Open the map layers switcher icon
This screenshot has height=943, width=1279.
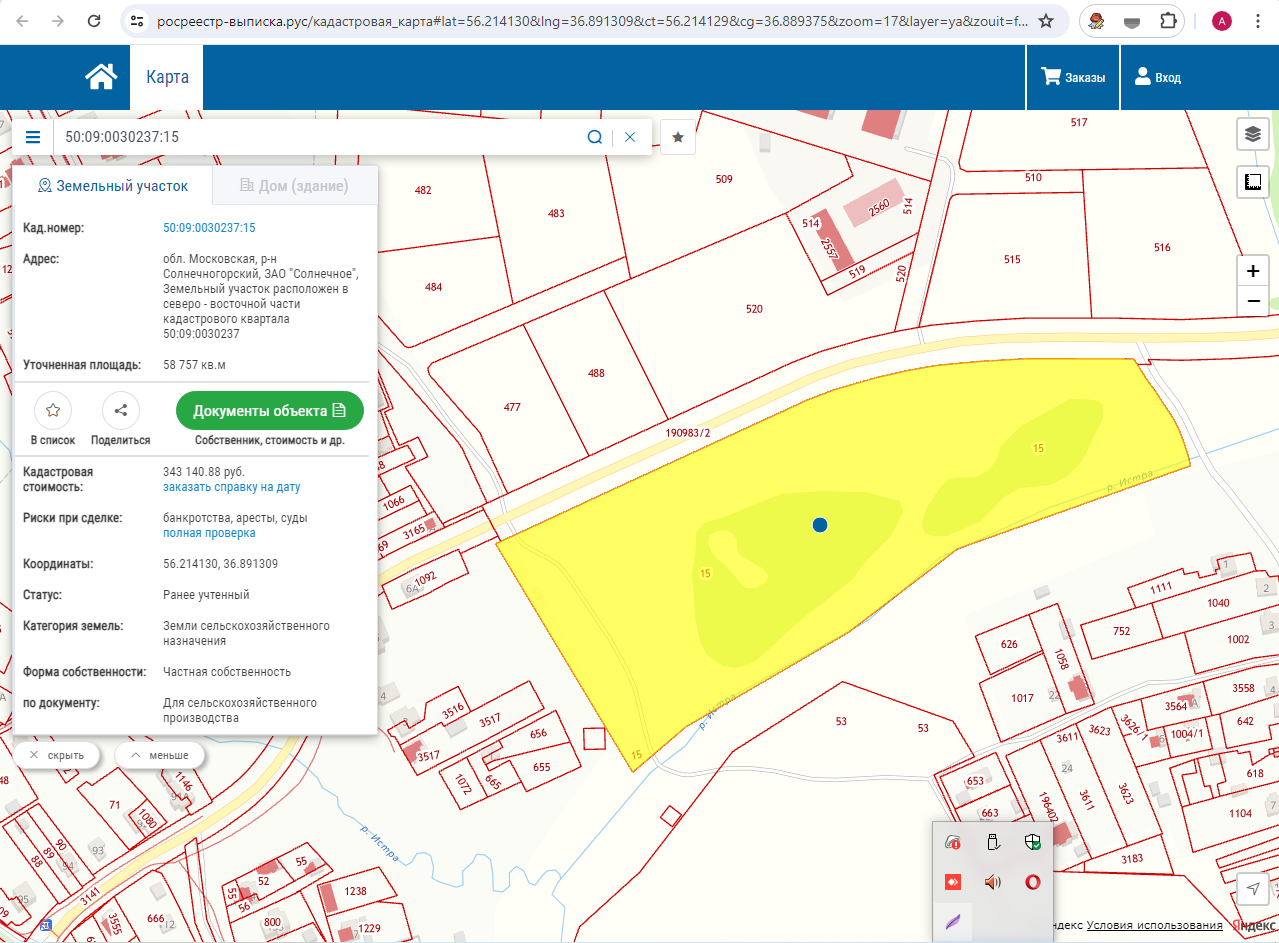point(1252,134)
